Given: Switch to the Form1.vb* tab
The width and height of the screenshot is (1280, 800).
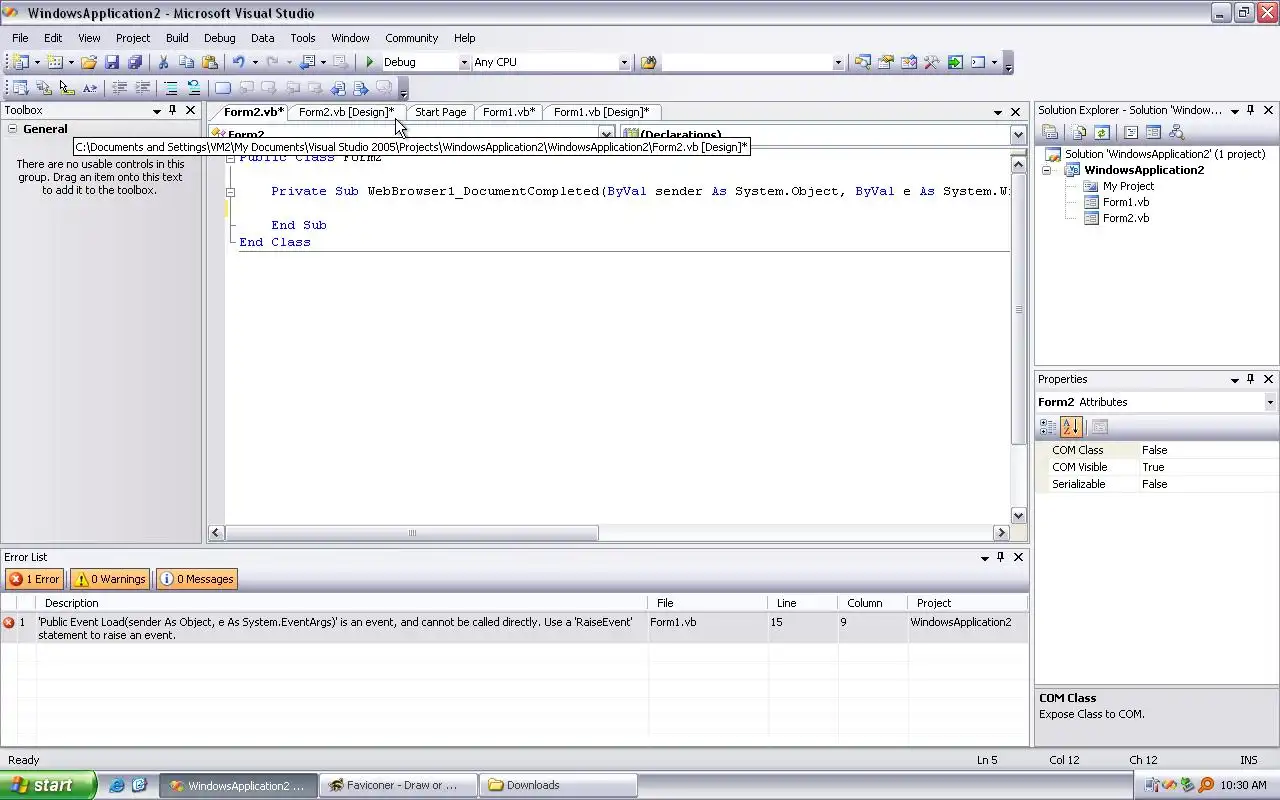Looking at the screenshot, I should pos(508,112).
